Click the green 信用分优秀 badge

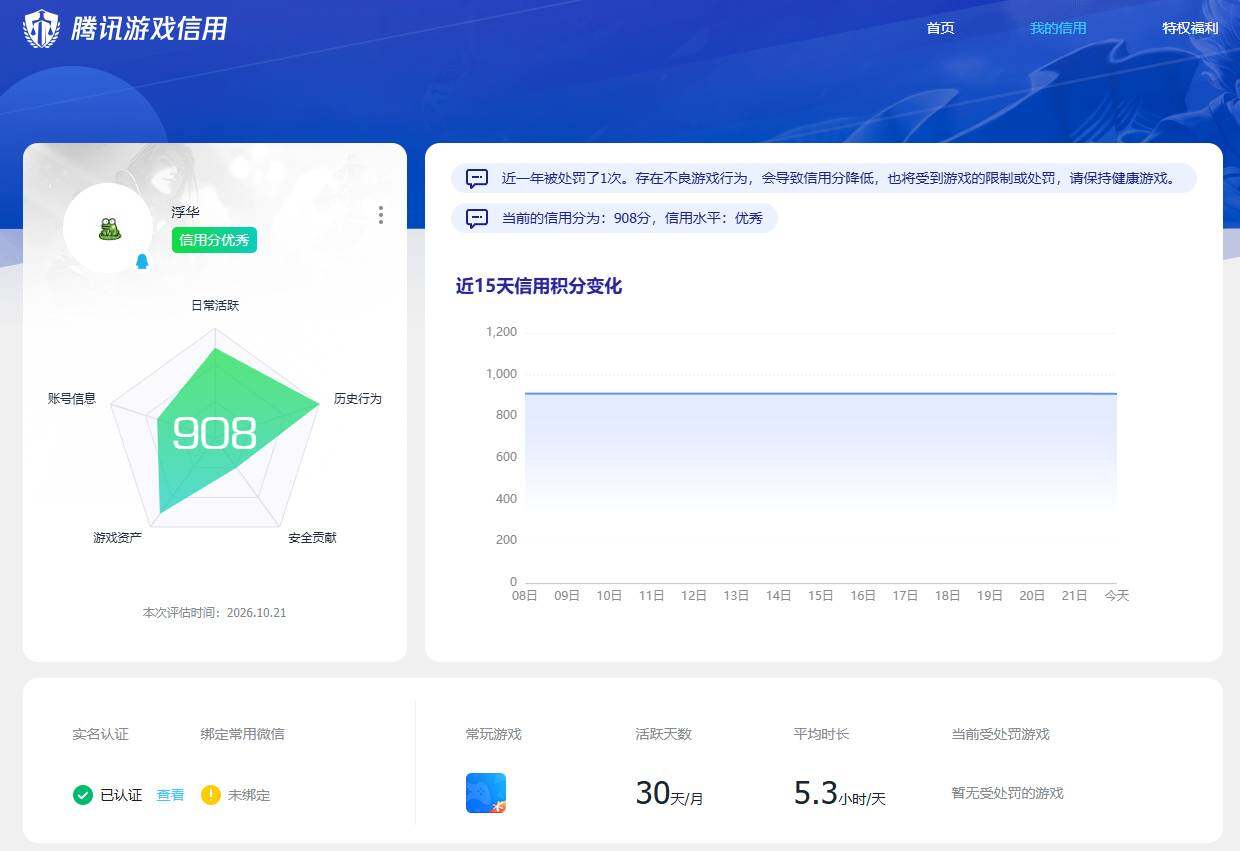pos(214,240)
